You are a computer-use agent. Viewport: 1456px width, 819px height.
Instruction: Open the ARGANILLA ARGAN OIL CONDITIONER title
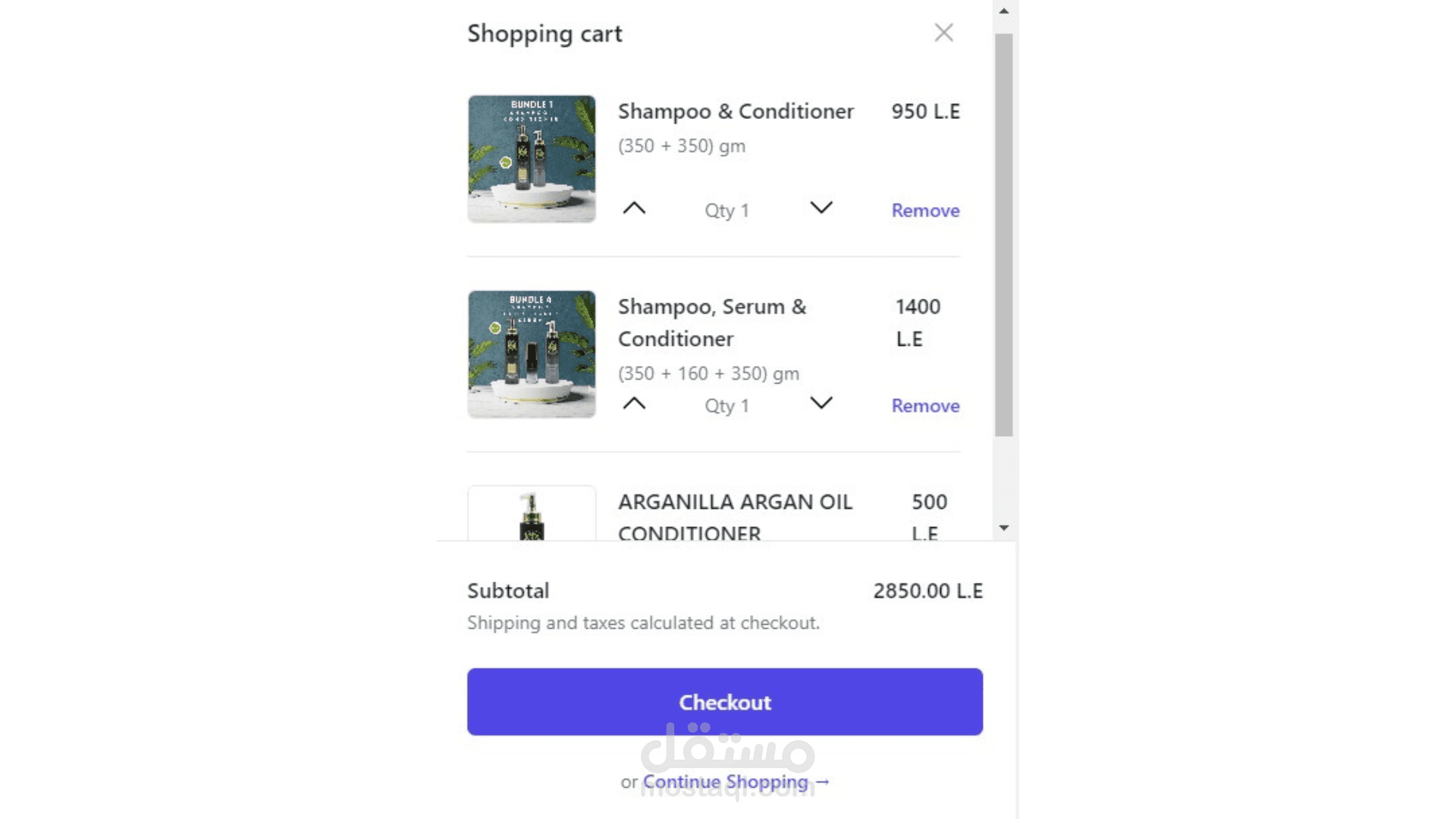coord(735,516)
